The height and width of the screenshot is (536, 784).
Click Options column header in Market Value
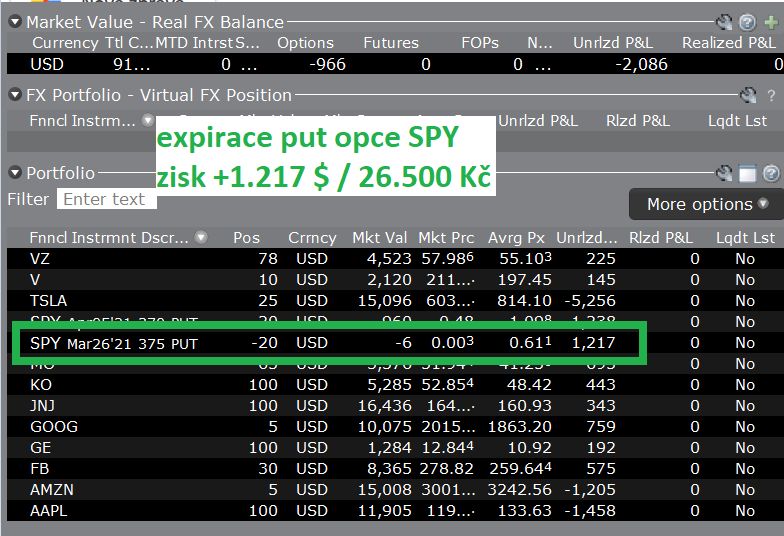[x=306, y=43]
